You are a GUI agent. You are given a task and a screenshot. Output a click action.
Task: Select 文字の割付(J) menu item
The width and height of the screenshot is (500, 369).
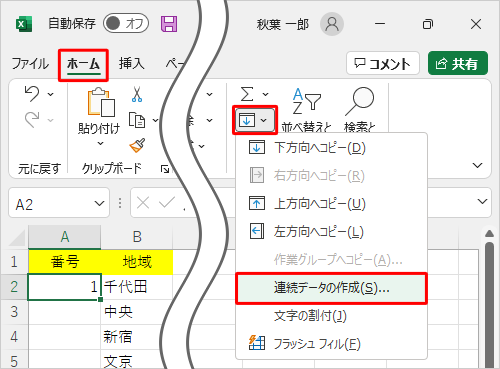pyautogui.click(x=331, y=315)
